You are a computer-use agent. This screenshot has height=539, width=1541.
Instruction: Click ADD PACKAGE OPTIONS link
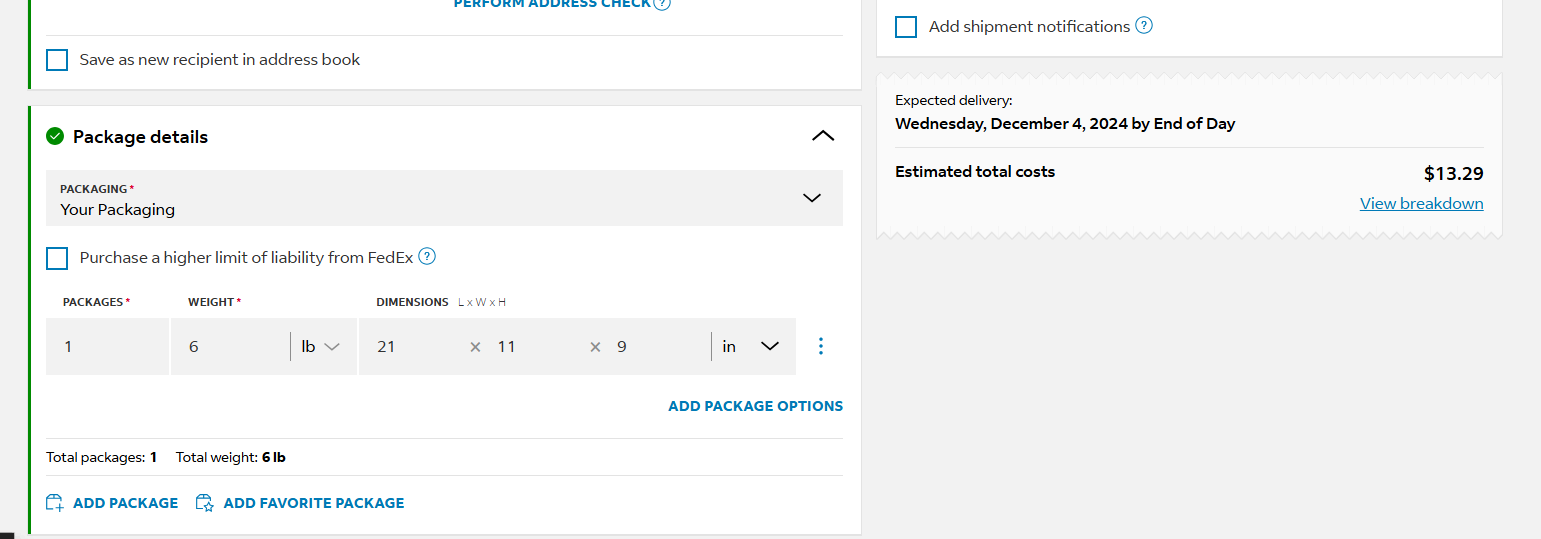pyautogui.click(x=755, y=406)
